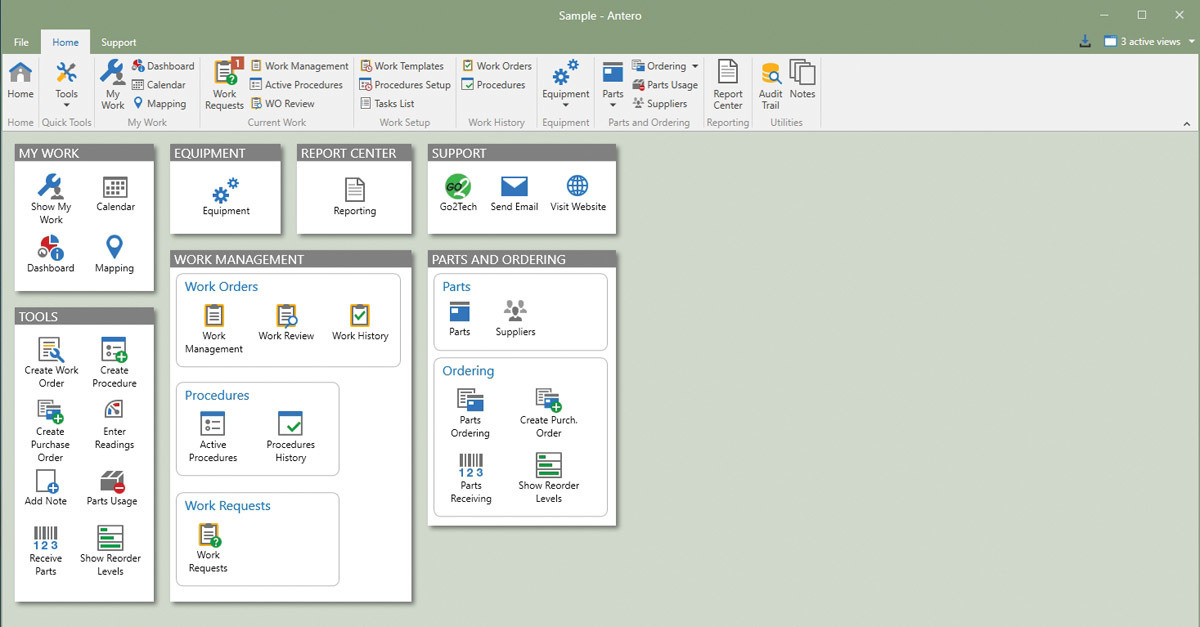Click the download icon in title area
1200x627 pixels.
[1086, 41]
